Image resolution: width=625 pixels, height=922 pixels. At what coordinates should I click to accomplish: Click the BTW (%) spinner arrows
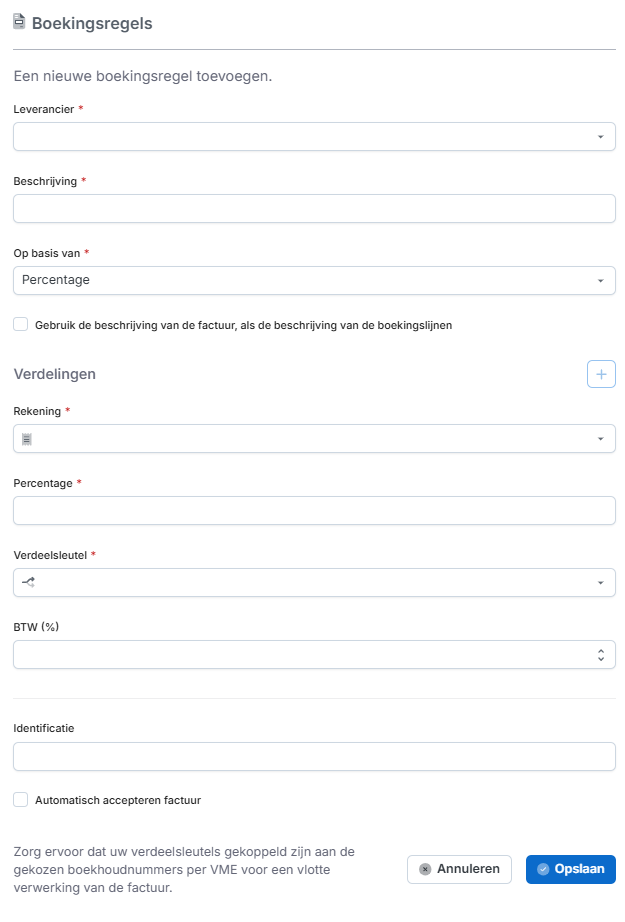600,655
